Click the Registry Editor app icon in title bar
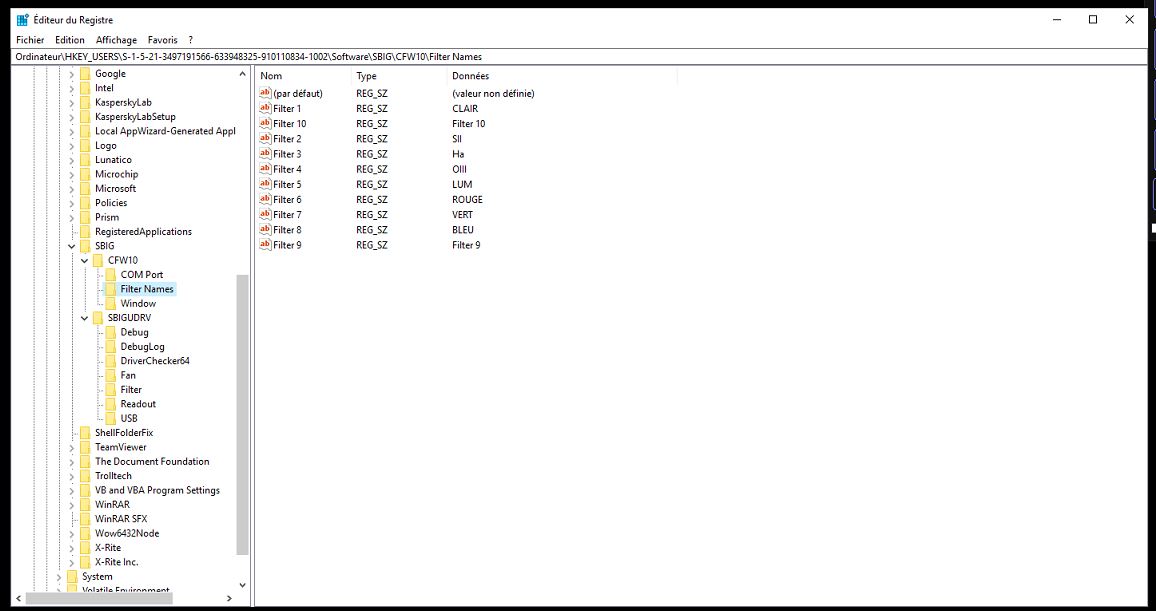 [x=22, y=20]
